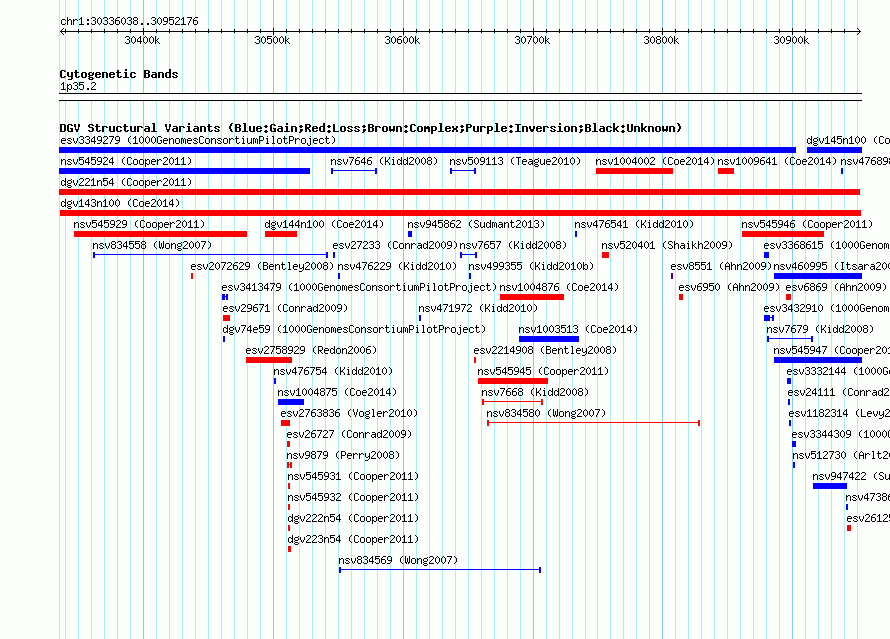Select the dgv143n100 (Coe2014) label
The height and width of the screenshot is (639, 890).
tap(120, 203)
